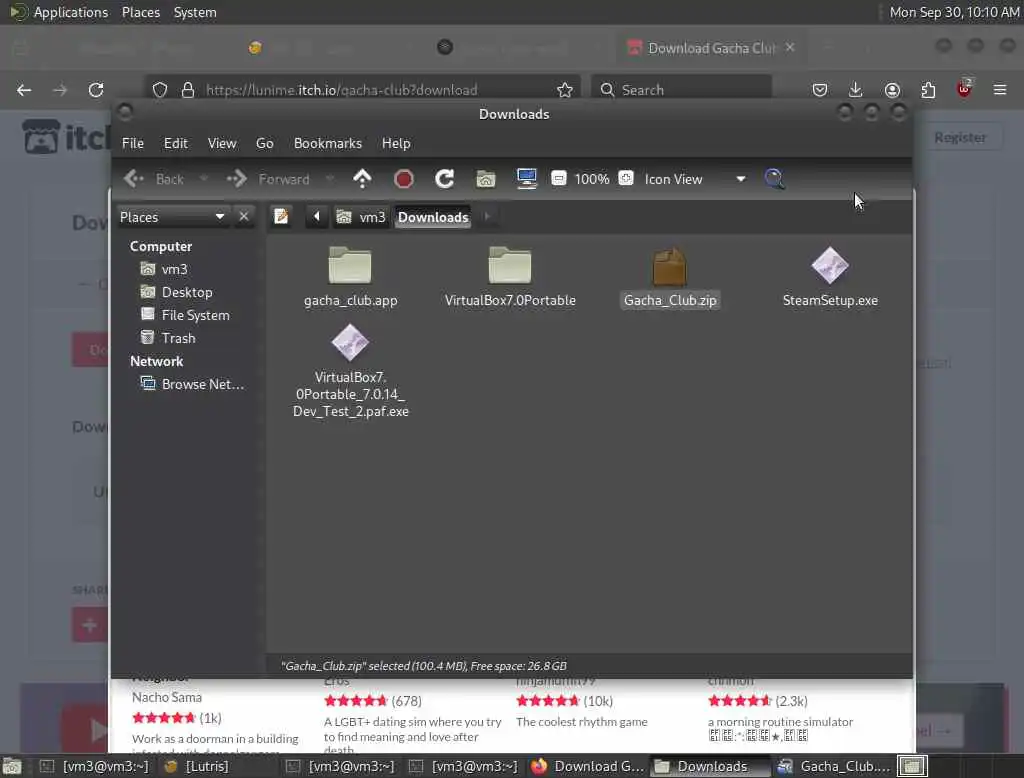Viewport: 1024px width, 778px height.
Task: Select the VirtualBox7.0Portable folder
Action: point(510,277)
